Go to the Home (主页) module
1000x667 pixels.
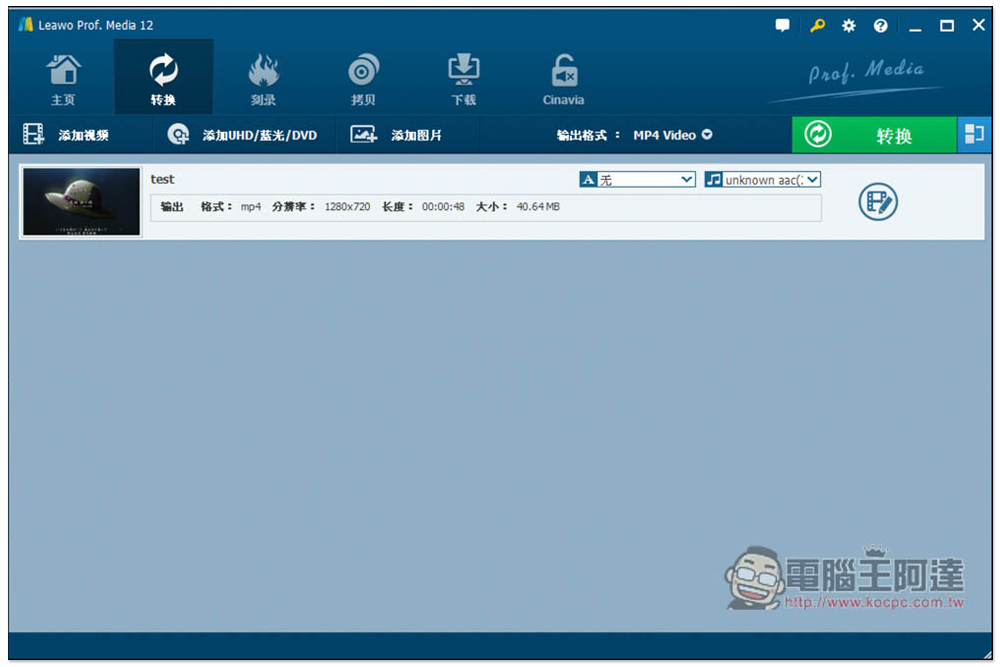coord(63,79)
